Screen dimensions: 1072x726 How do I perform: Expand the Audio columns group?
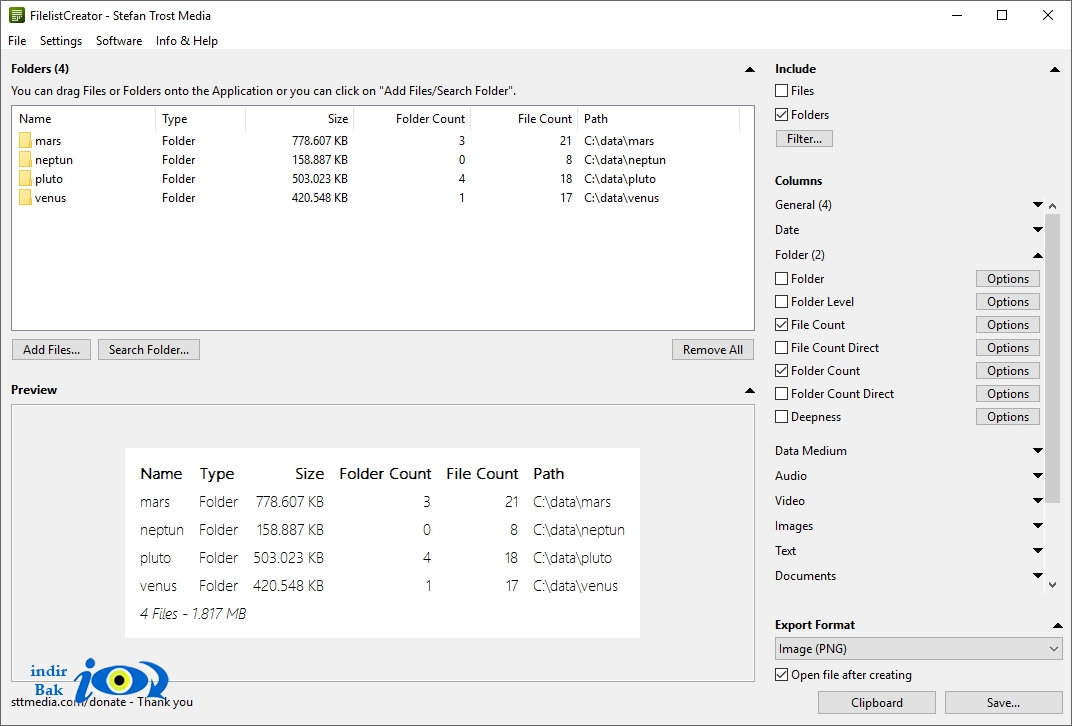coord(1038,476)
